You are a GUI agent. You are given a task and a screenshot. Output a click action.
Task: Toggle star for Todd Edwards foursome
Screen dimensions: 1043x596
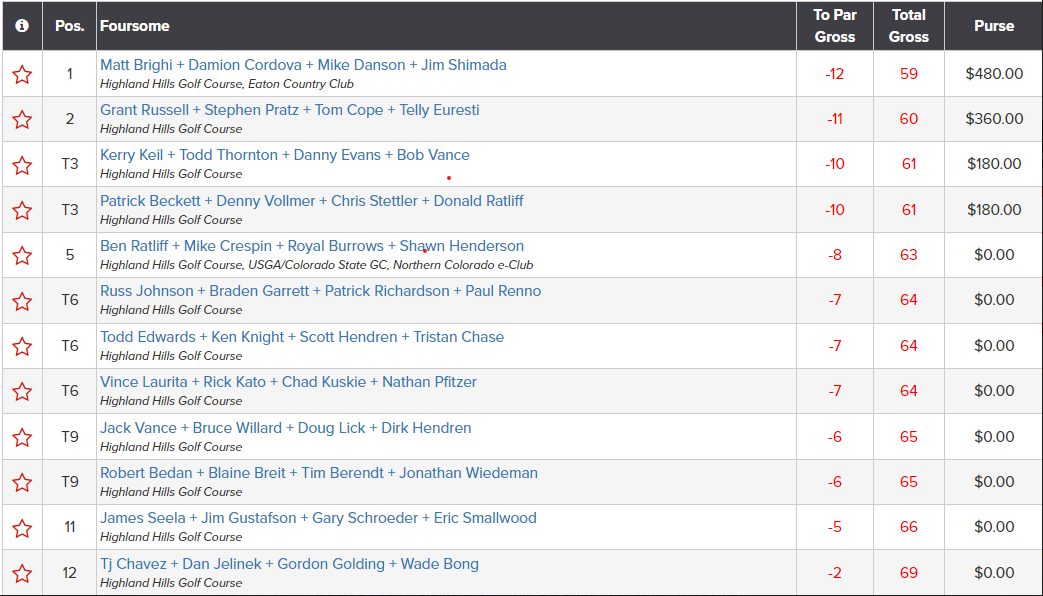[22, 346]
